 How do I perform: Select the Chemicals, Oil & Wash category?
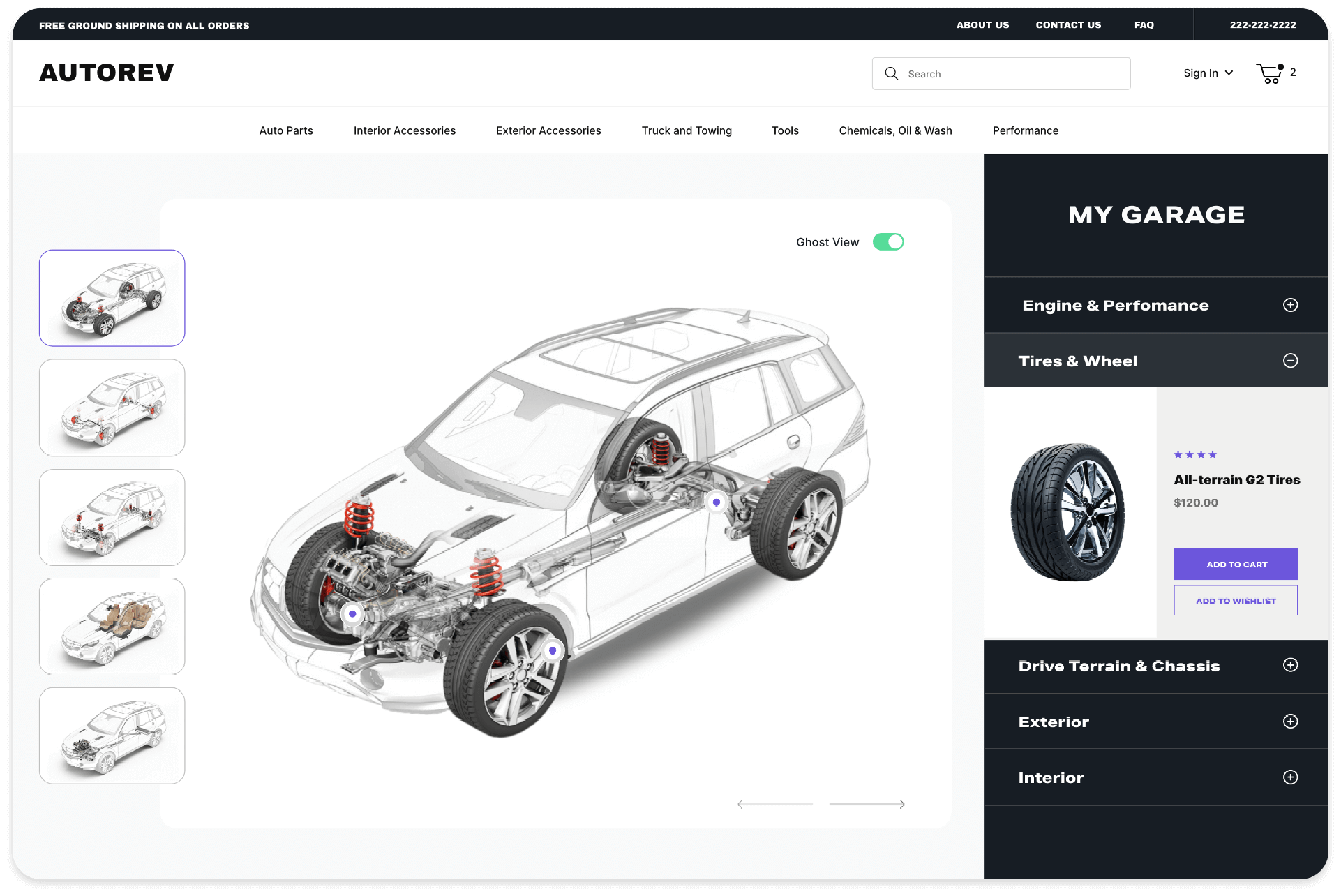(895, 130)
